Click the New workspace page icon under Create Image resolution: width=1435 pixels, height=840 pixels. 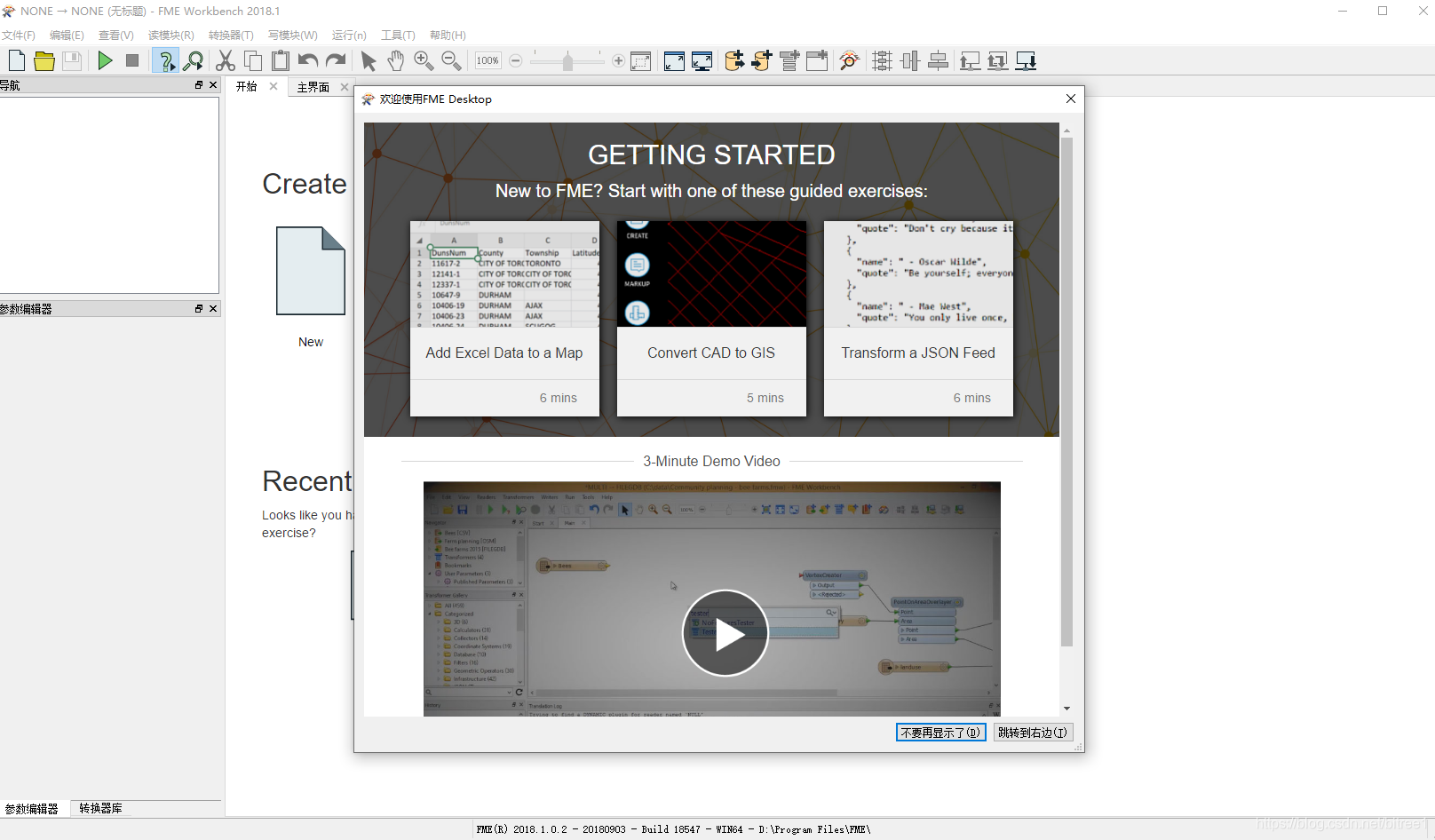pos(311,271)
